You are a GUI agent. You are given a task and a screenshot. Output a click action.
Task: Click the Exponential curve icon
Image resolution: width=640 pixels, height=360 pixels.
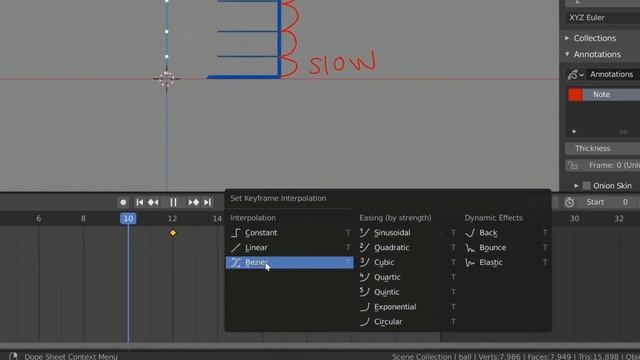tap(364, 307)
